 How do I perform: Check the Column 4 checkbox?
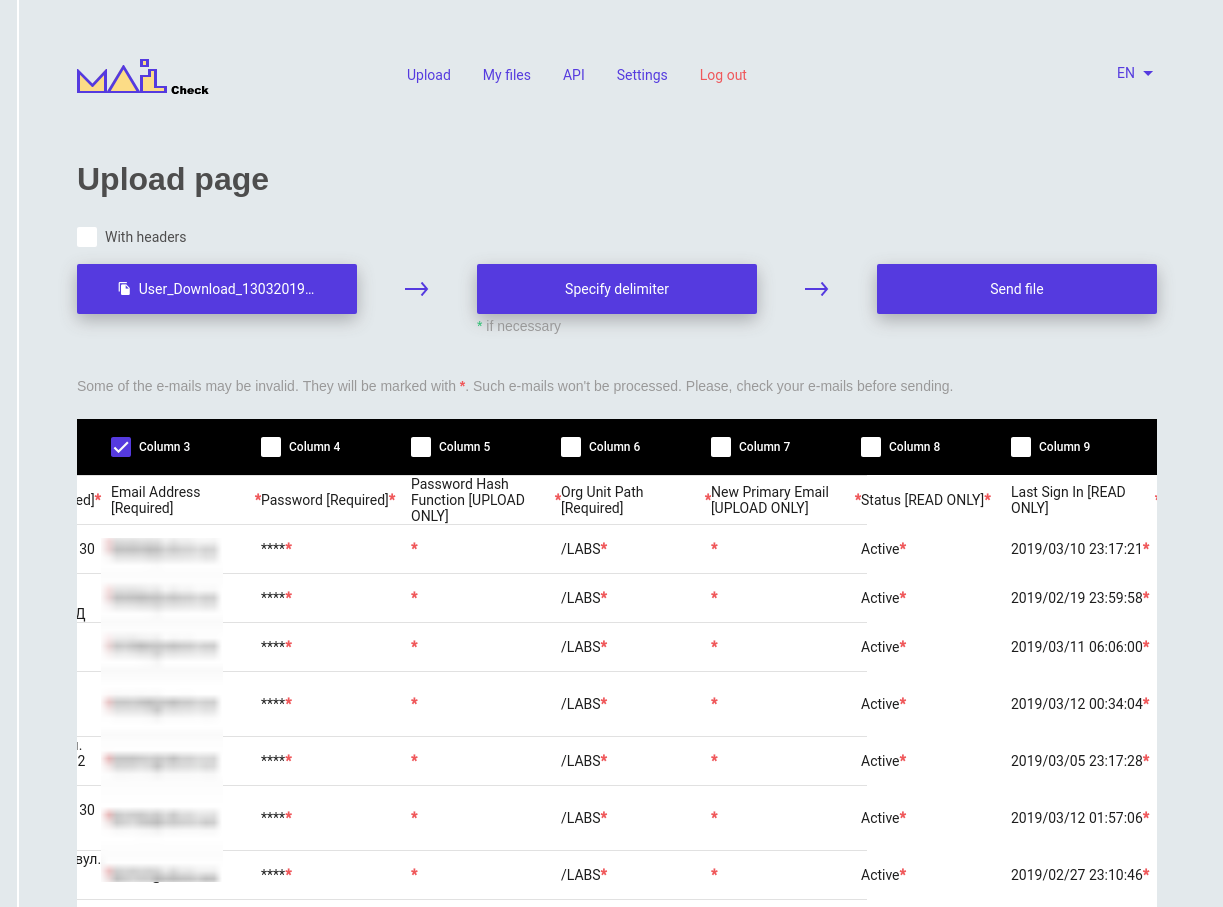271,447
